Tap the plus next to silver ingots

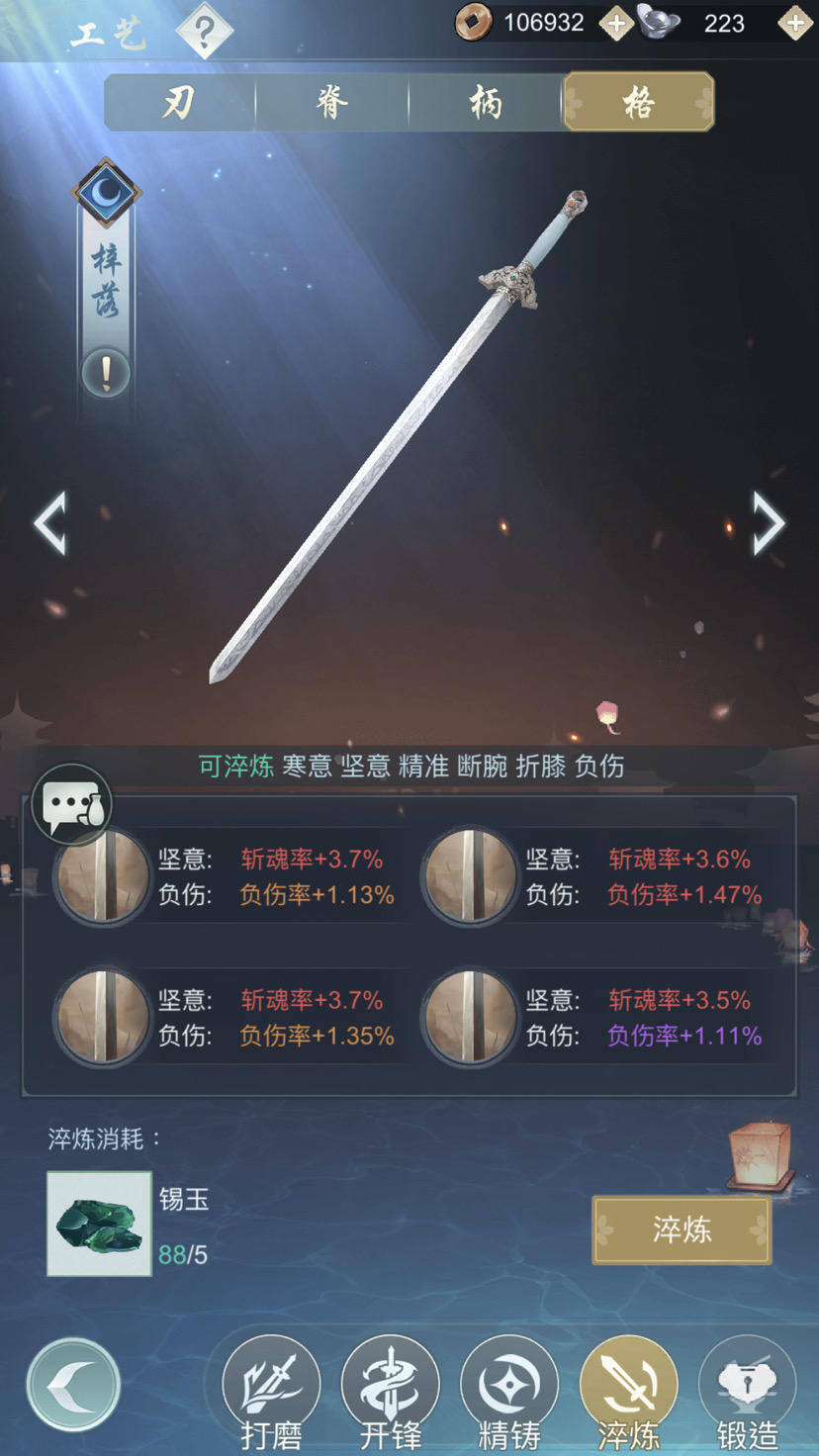[x=795, y=23]
